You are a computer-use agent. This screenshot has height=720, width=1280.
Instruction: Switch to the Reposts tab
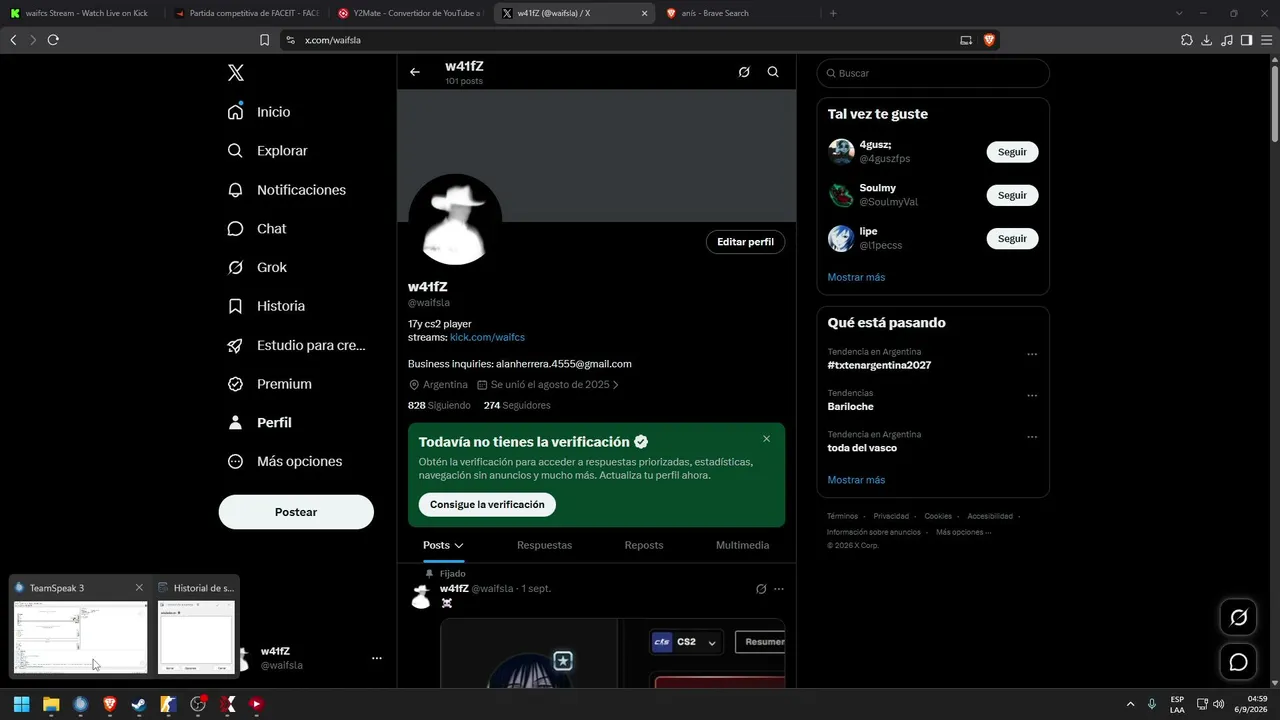[x=644, y=545]
